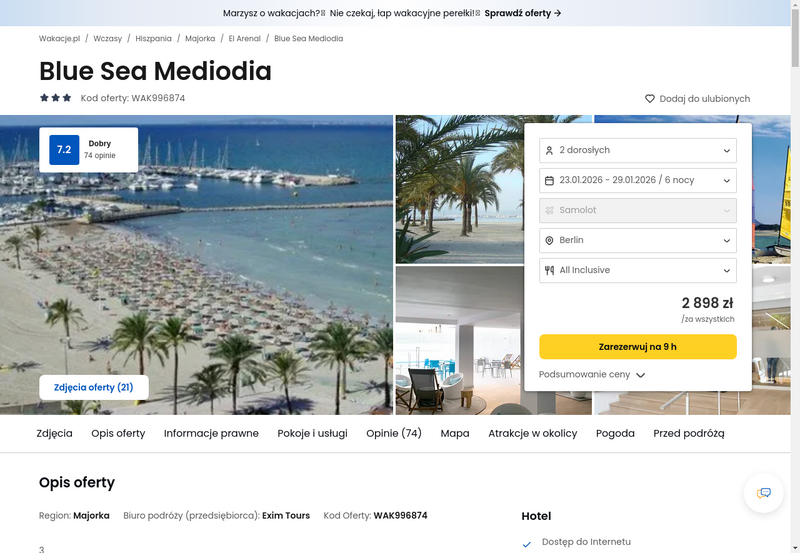
Task: Click the three-star hotel rating
Action: 55,98
